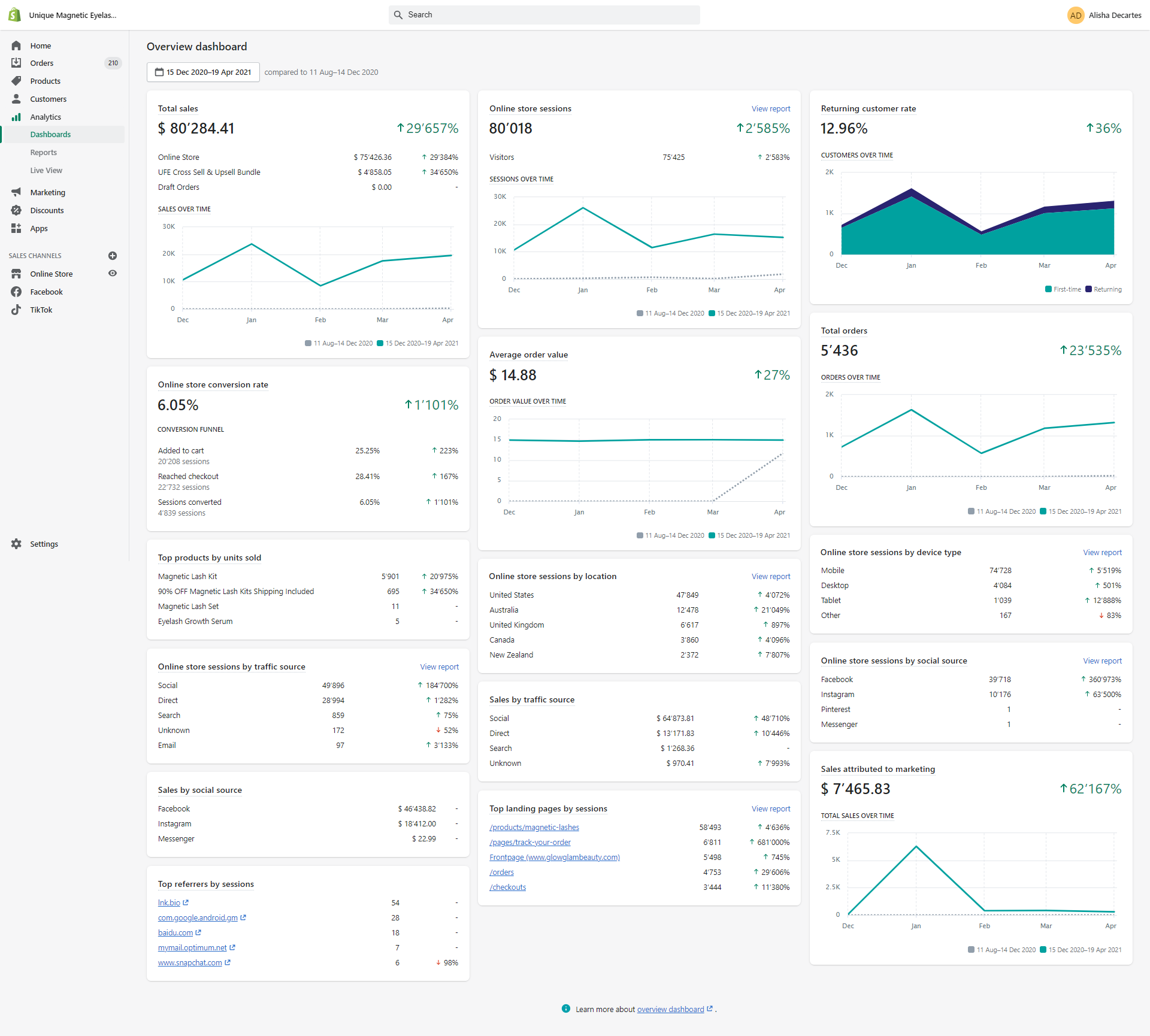
Task: Open View report for Online store sessions
Action: pos(771,108)
